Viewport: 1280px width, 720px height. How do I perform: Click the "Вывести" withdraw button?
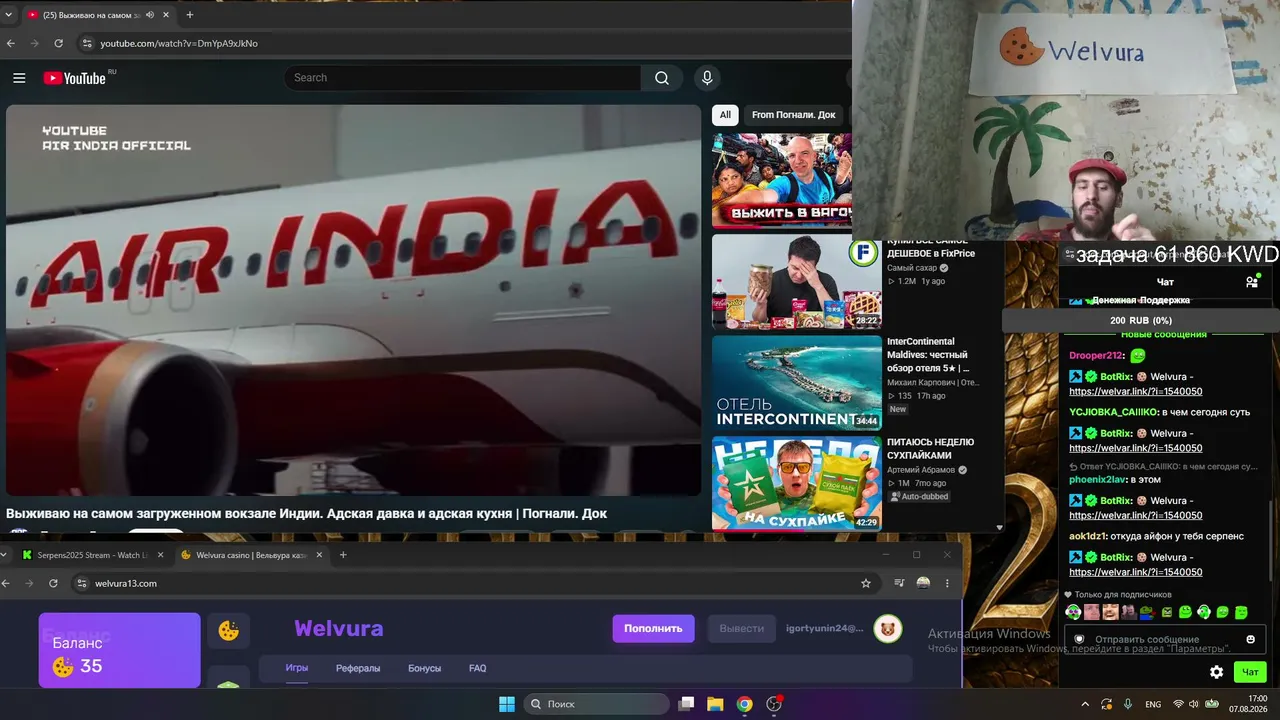click(742, 628)
